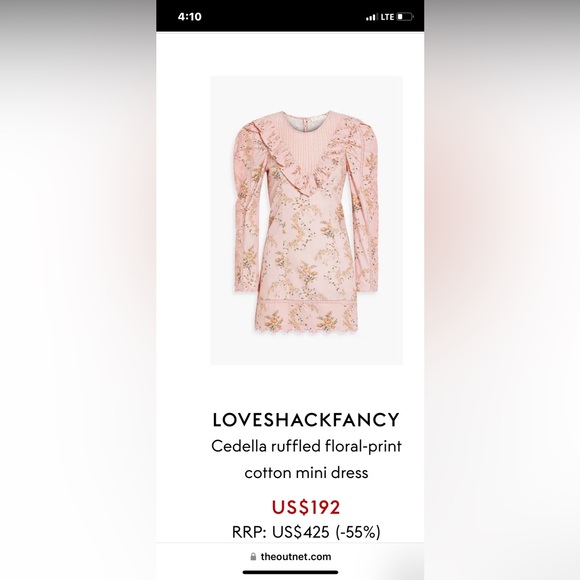Tap the pink floral dress product image
Screen dimensions: 580x580
(306, 220)
